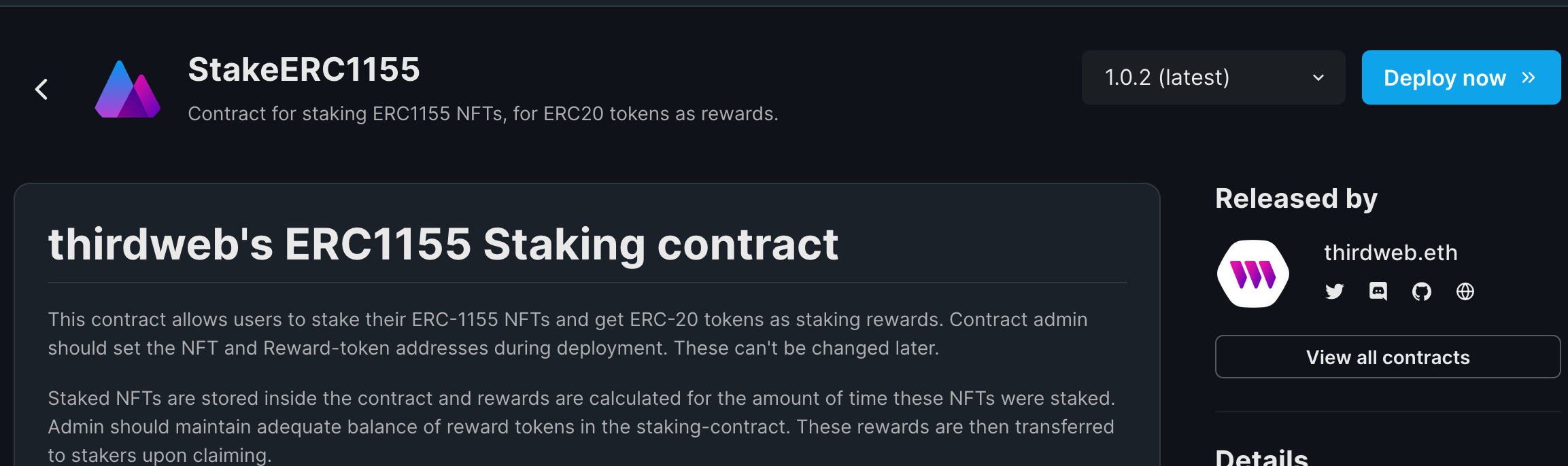
Task: Go back using the left arrow
Action: pos(41,88)
